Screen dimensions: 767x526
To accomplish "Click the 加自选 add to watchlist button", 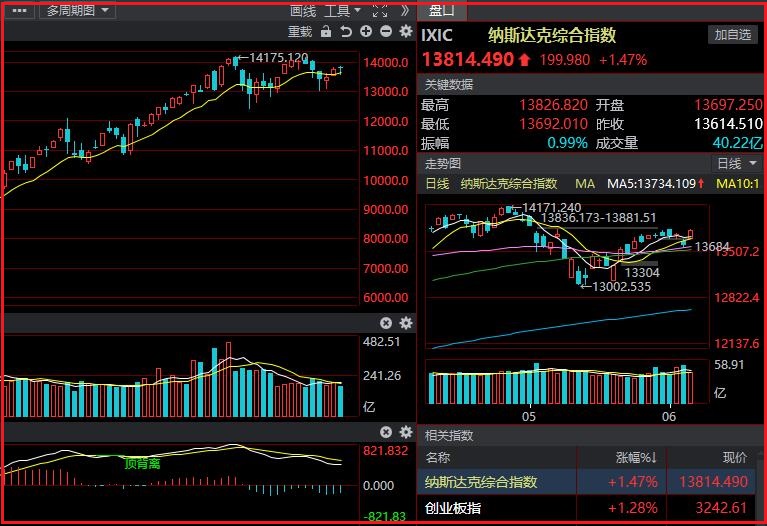I will 732,35.
